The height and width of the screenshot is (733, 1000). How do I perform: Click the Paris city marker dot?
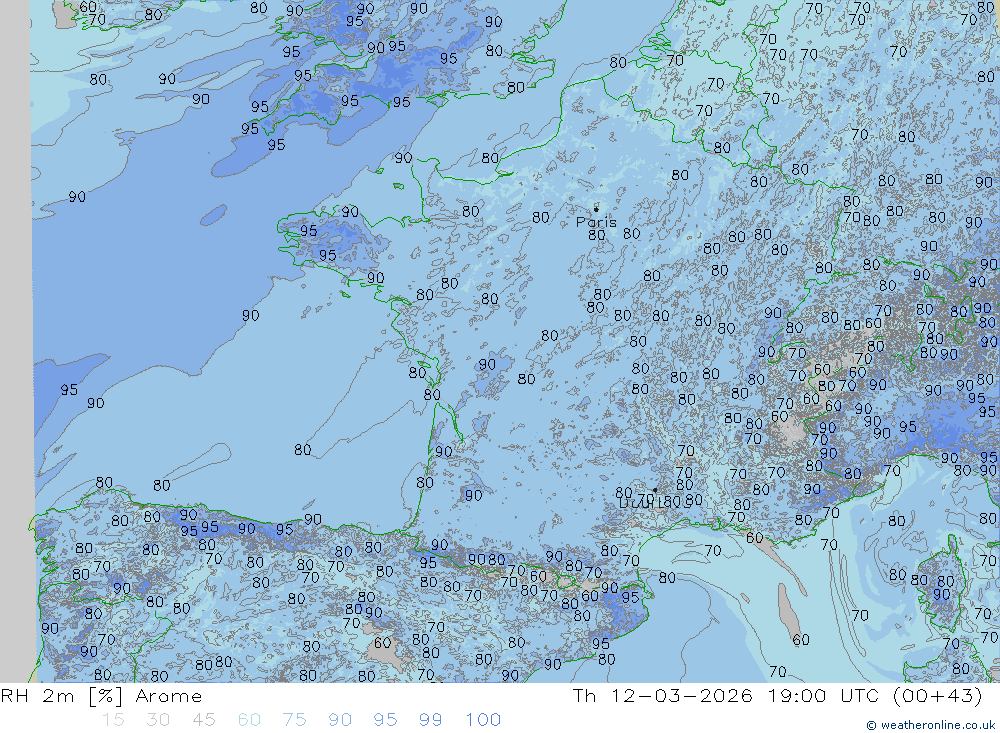click(x=596, y=209)
